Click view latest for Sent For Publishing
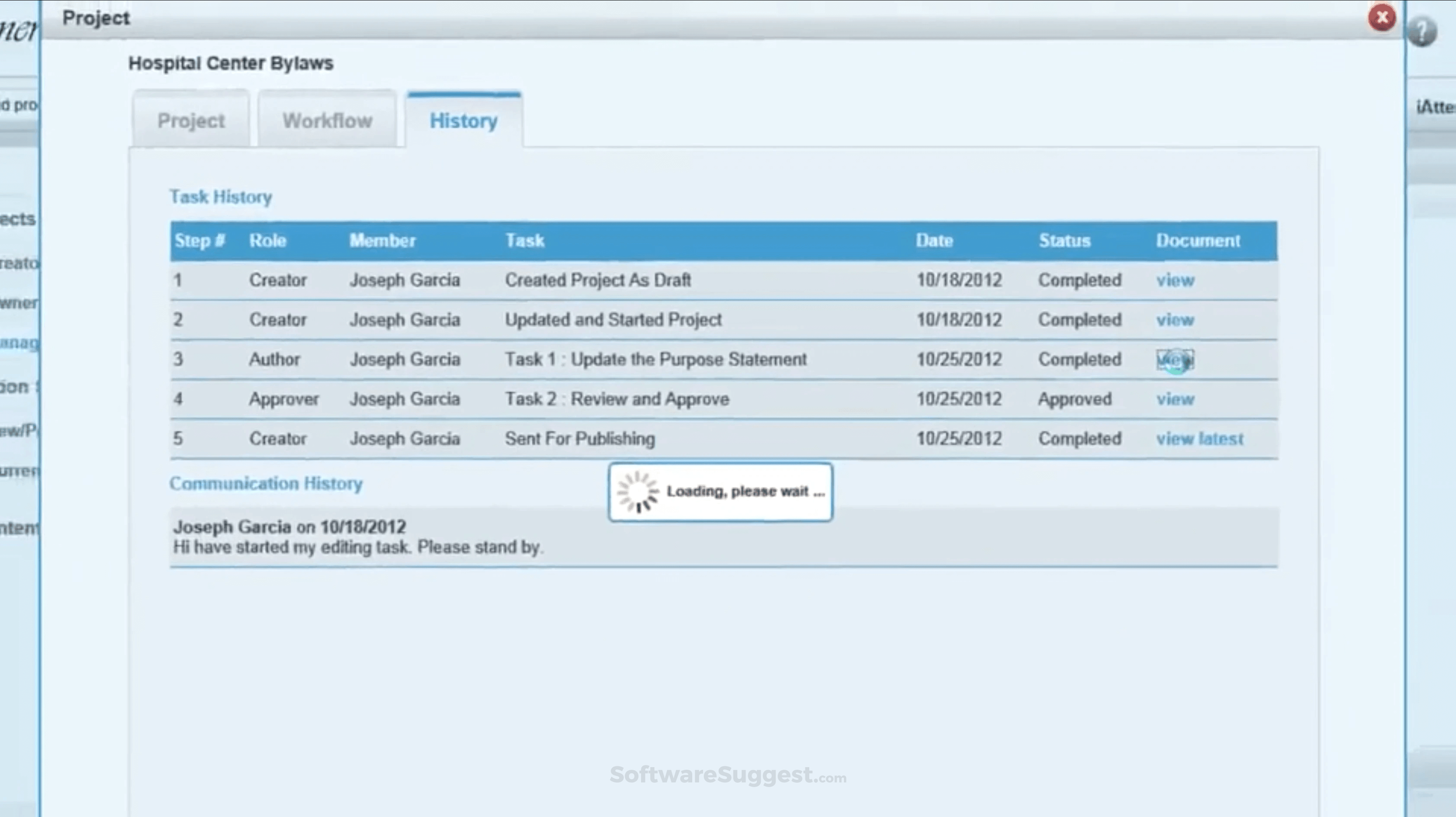The width and height of the screenshot is (1456, 817). [1199, 439]
